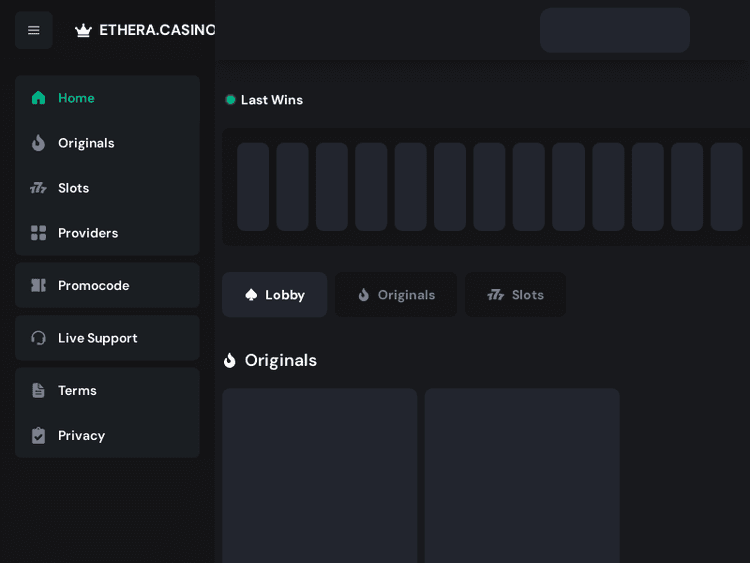The width and height of the screenshot is (750, 563).
Task: Click the ETHERA.CASINO brand name
Action: click(x=157, y=30)
